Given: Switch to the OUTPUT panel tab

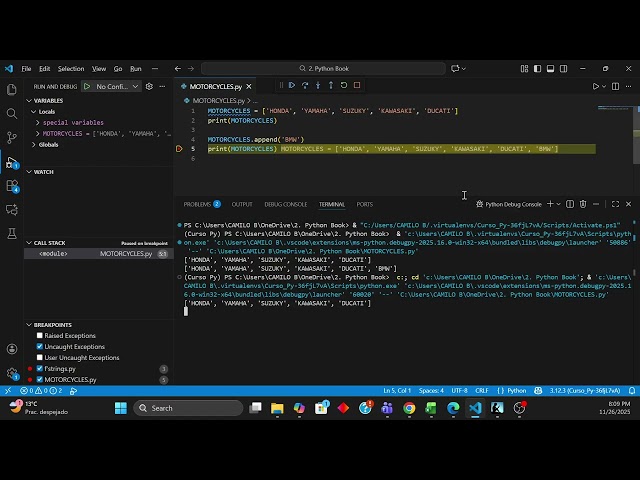Looking at the screenshot, I should point(242,204).
